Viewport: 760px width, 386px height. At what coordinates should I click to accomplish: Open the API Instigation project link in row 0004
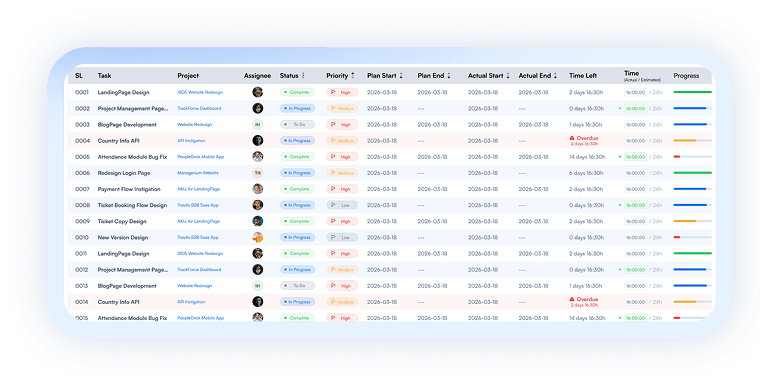click(x=191, y=141)
